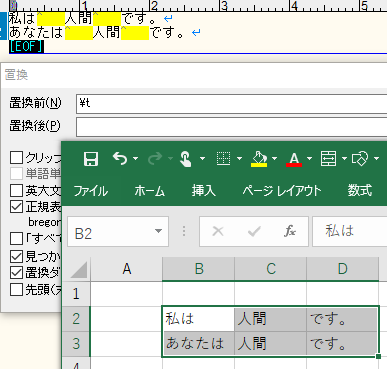Viewport: 387px width, 369px height.
Task: Click the Undo arrow in Excel
Action: (x=120, y=158)
